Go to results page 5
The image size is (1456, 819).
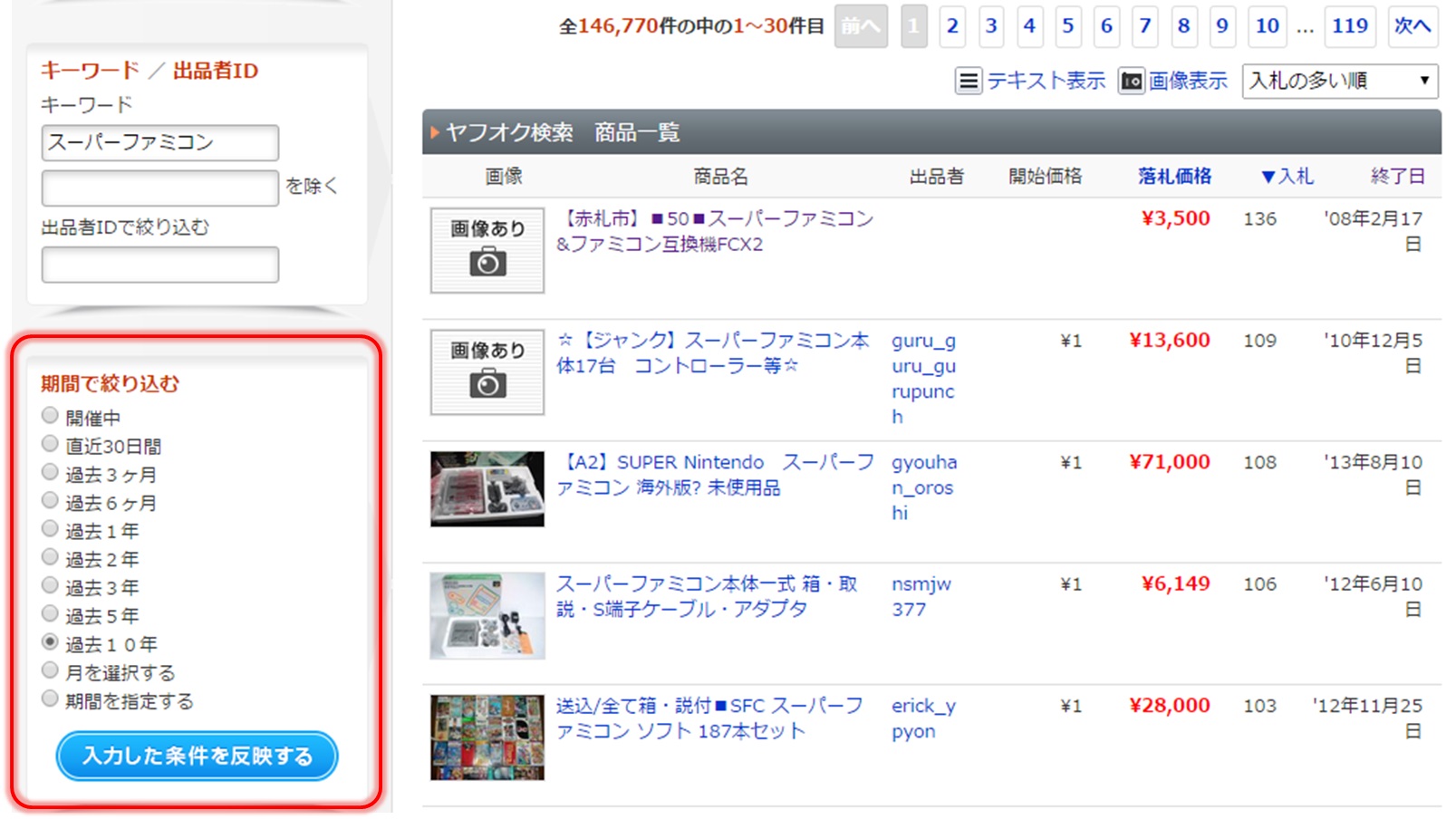tap(1067, 26)
